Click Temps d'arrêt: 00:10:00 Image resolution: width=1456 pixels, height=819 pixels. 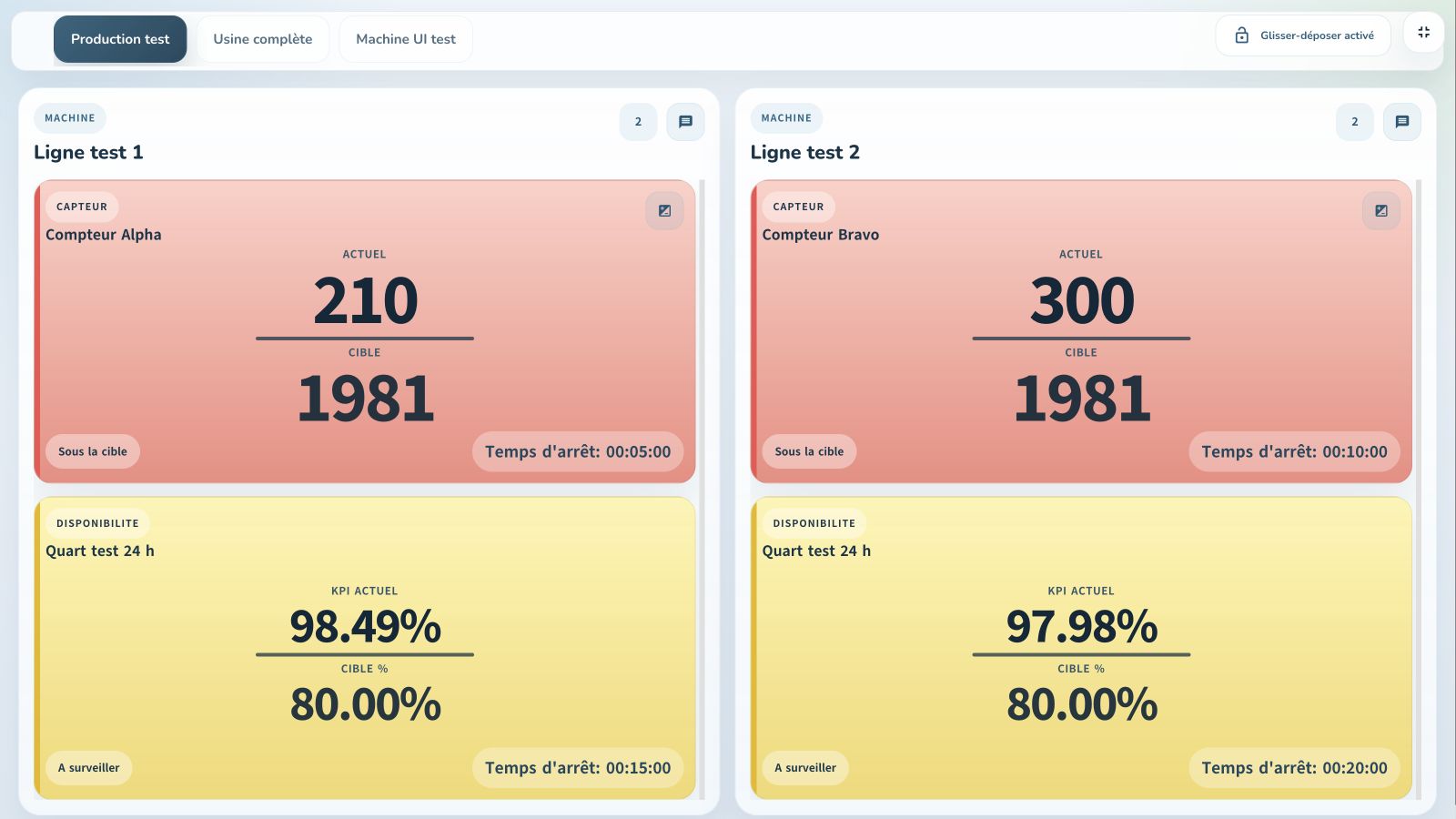tap(1294, 451)
